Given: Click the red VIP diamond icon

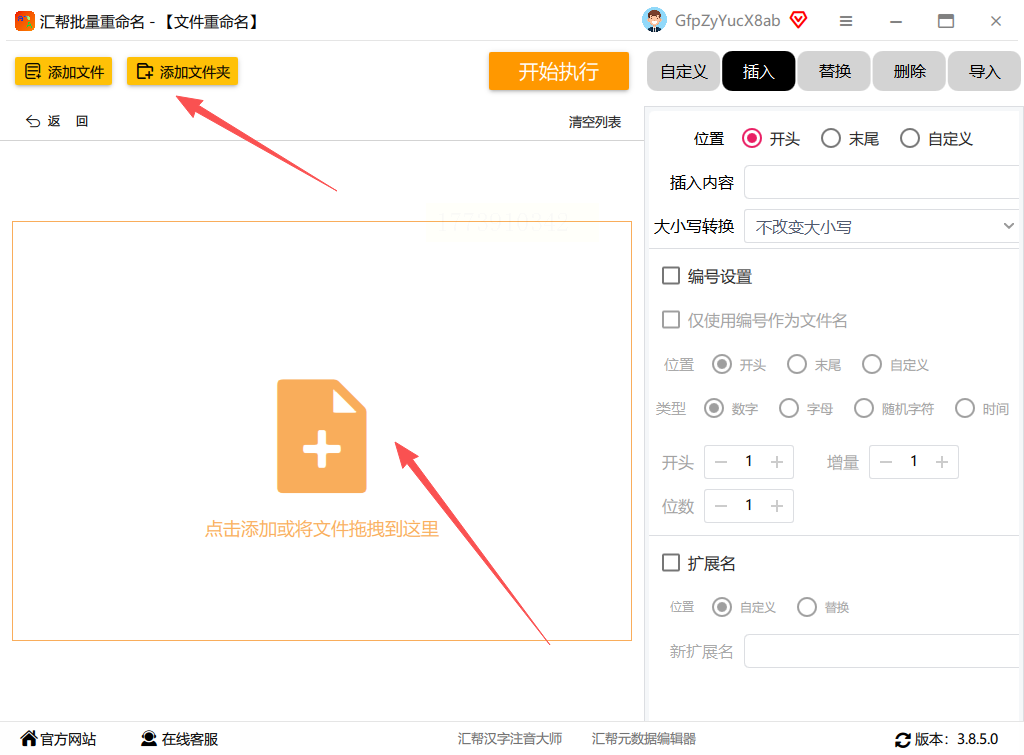Looking at the screenshot, I should pyautogui.click(x=798, y=20).
